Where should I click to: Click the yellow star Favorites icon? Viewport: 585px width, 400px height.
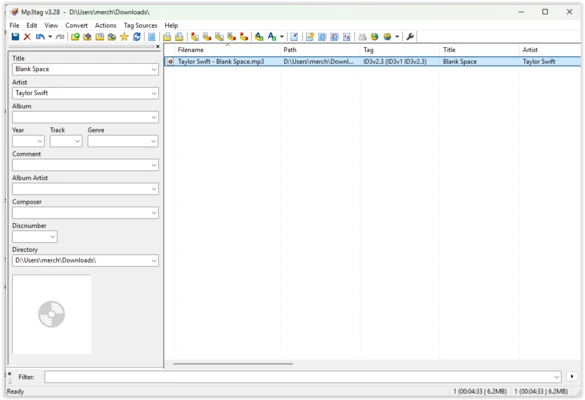[x=124, y=37]
